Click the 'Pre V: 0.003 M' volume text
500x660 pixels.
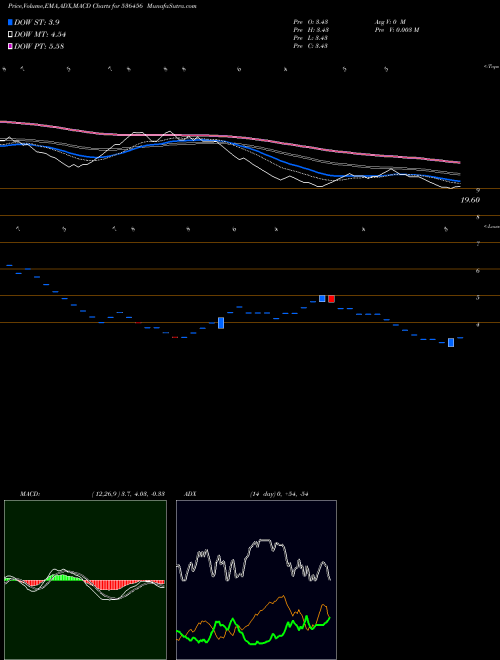click(x=396, y=30)
